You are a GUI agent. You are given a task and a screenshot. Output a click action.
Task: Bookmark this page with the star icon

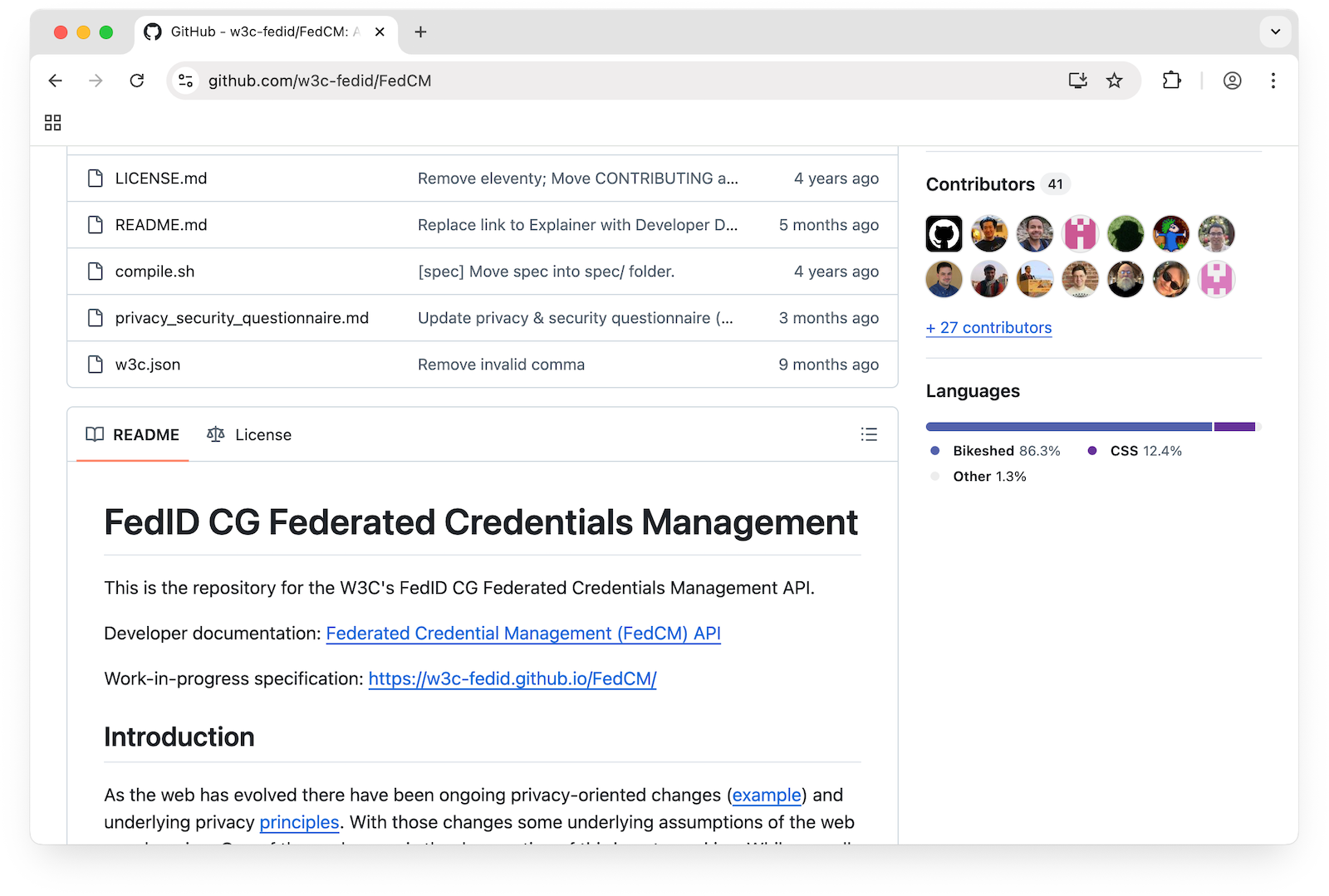[x=1114, y=81]
